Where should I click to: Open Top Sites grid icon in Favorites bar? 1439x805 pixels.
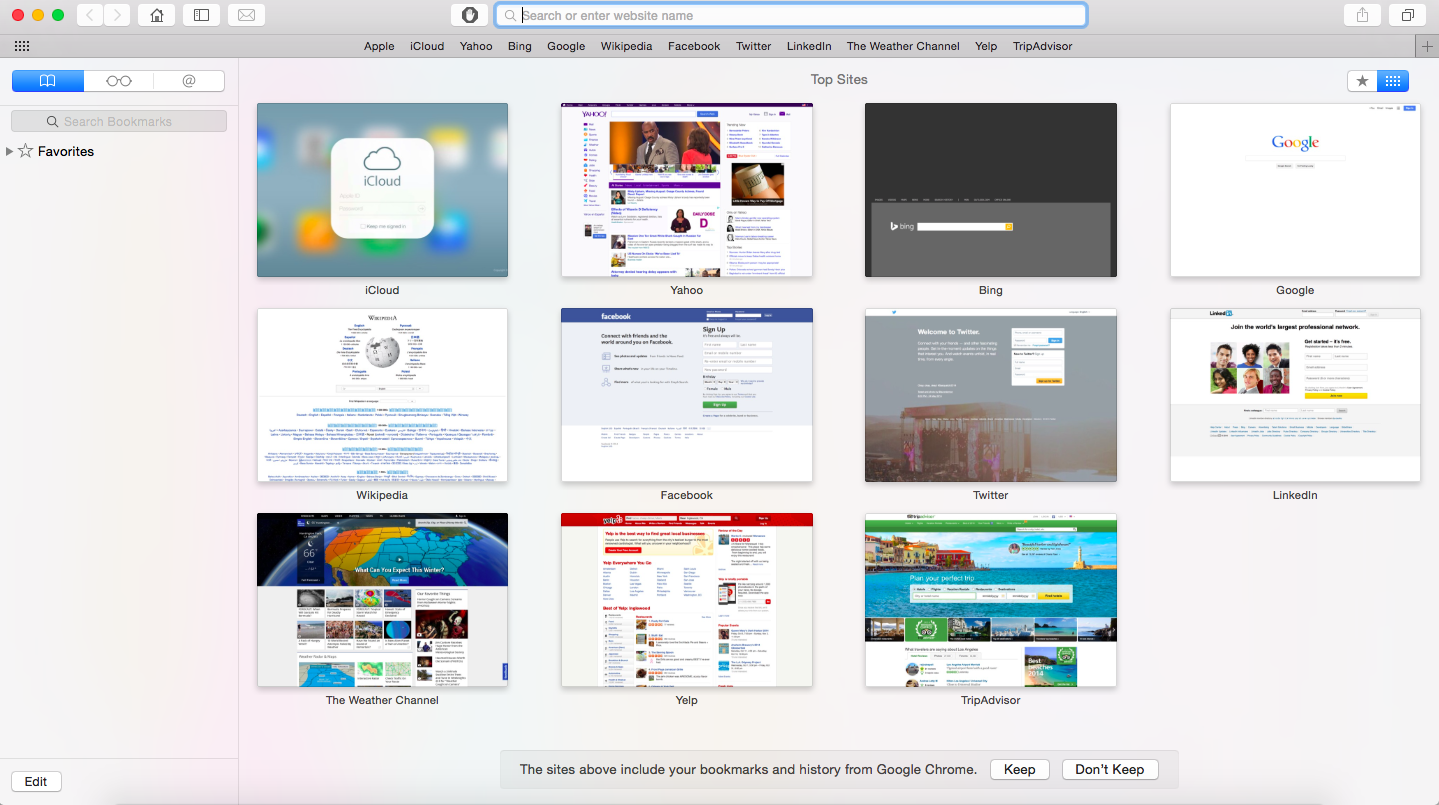click(22, 46)
